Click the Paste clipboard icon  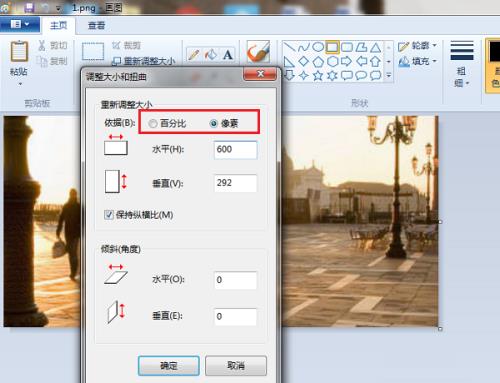19,52
